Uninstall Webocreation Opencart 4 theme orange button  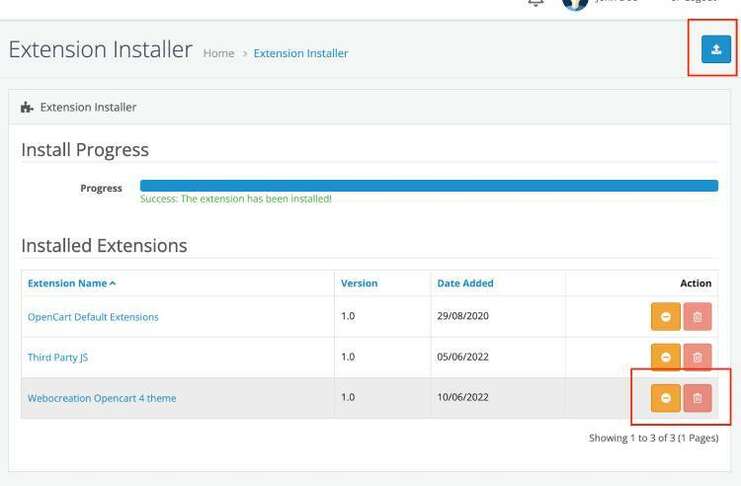point(665,398)
